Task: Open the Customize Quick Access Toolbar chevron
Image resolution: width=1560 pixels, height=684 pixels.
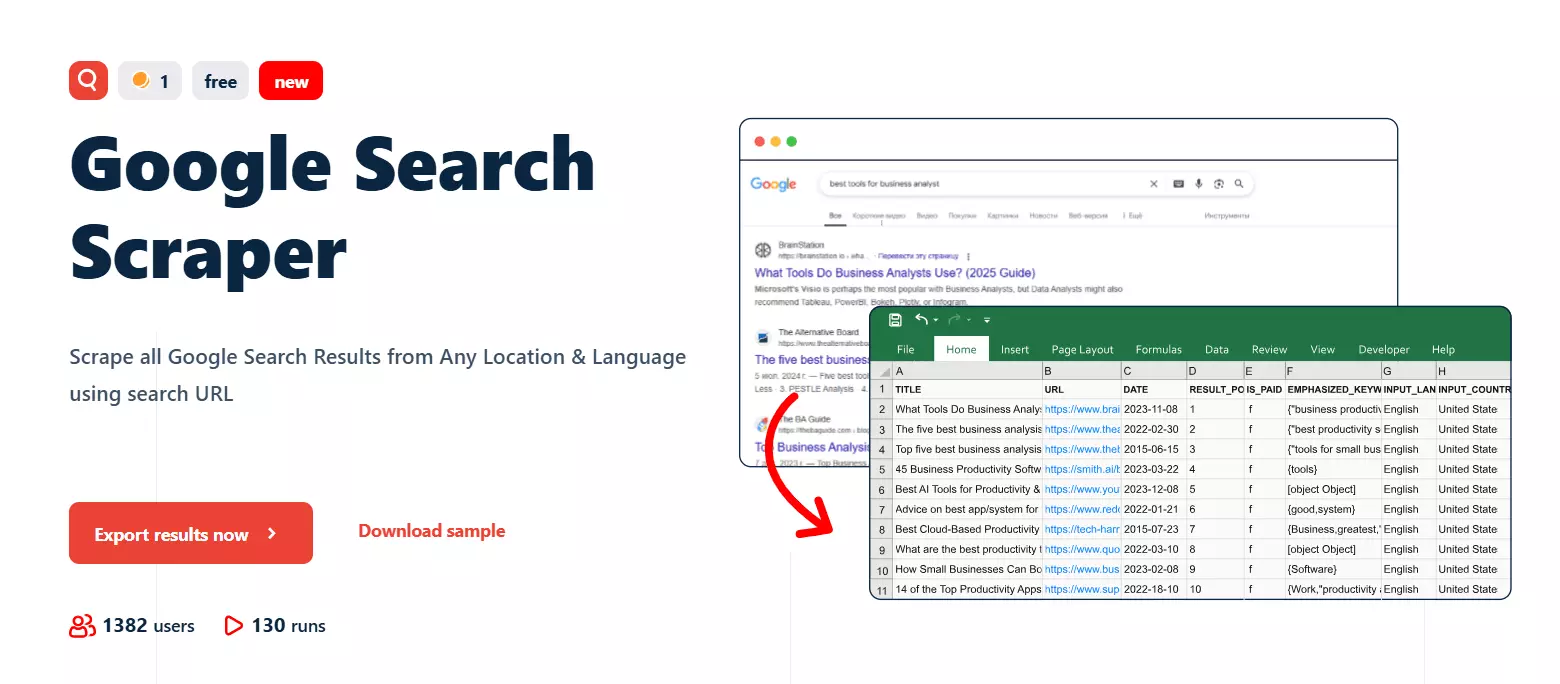Action: tap(986, 320)
